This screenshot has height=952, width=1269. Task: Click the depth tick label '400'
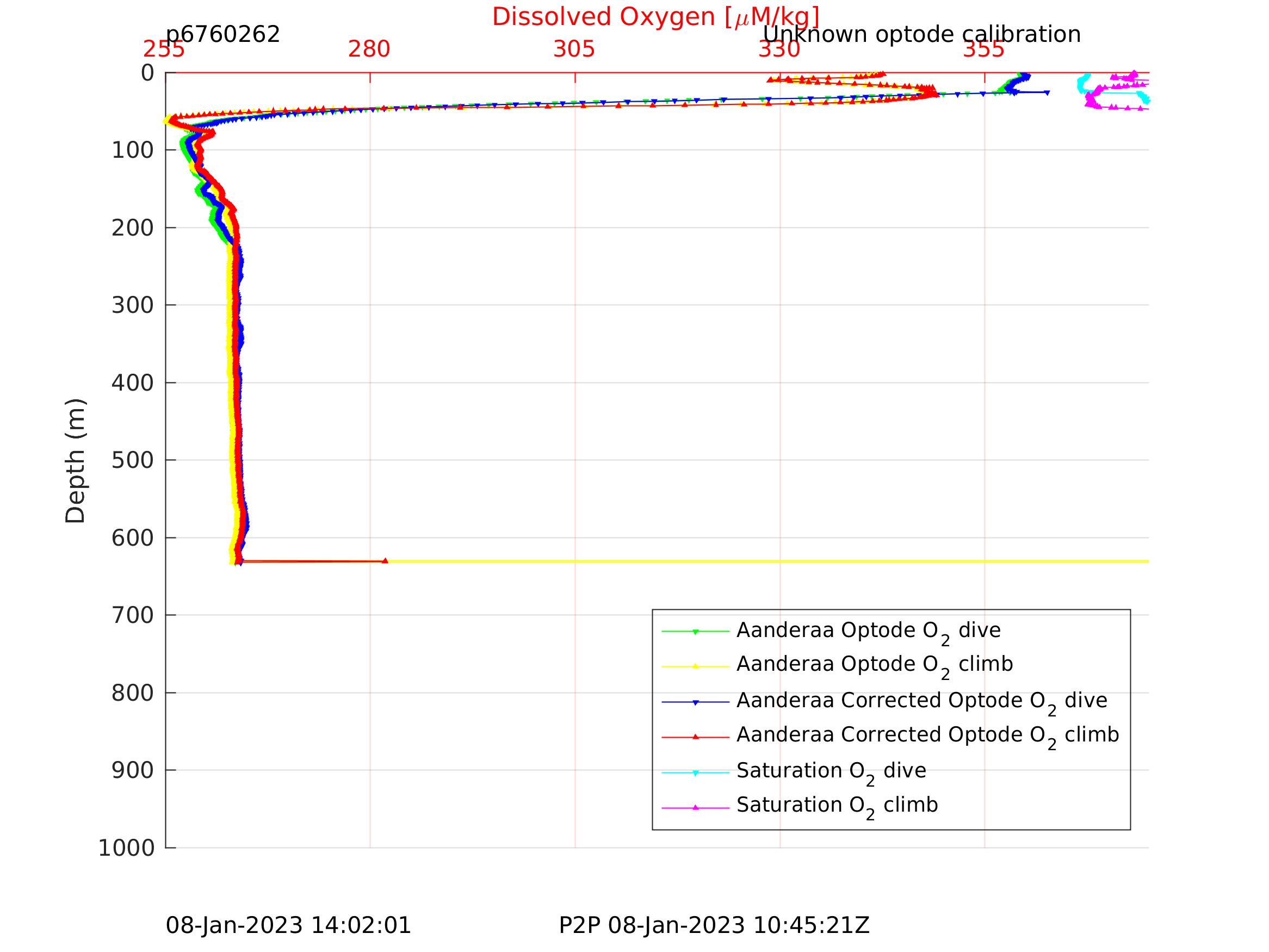click(x=133, y=383)
